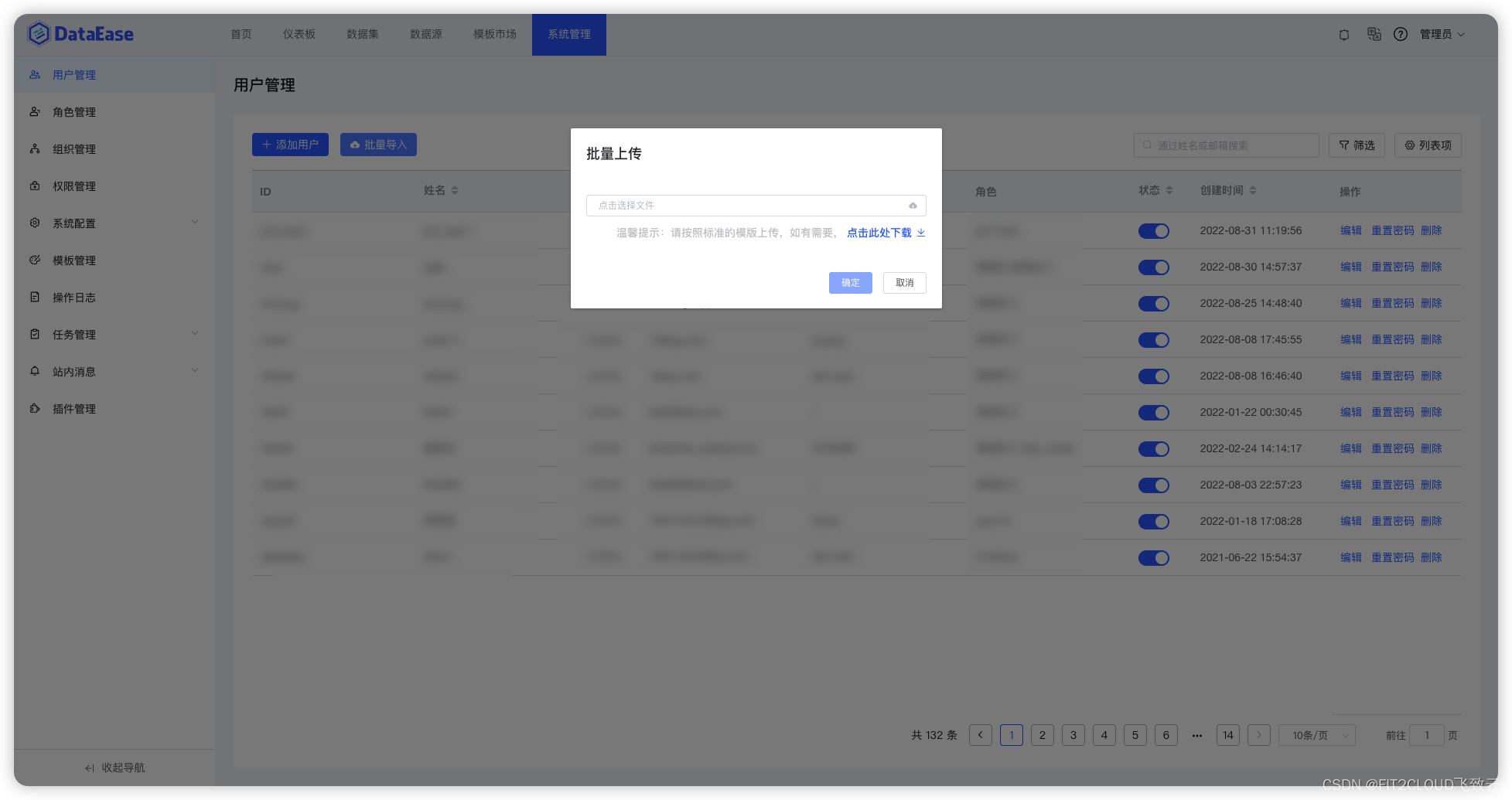The image size is (1512, 800).
Task: Toggle status switch for 2022-08-25 14:48:40 row
Action: tap(1153, 304)
